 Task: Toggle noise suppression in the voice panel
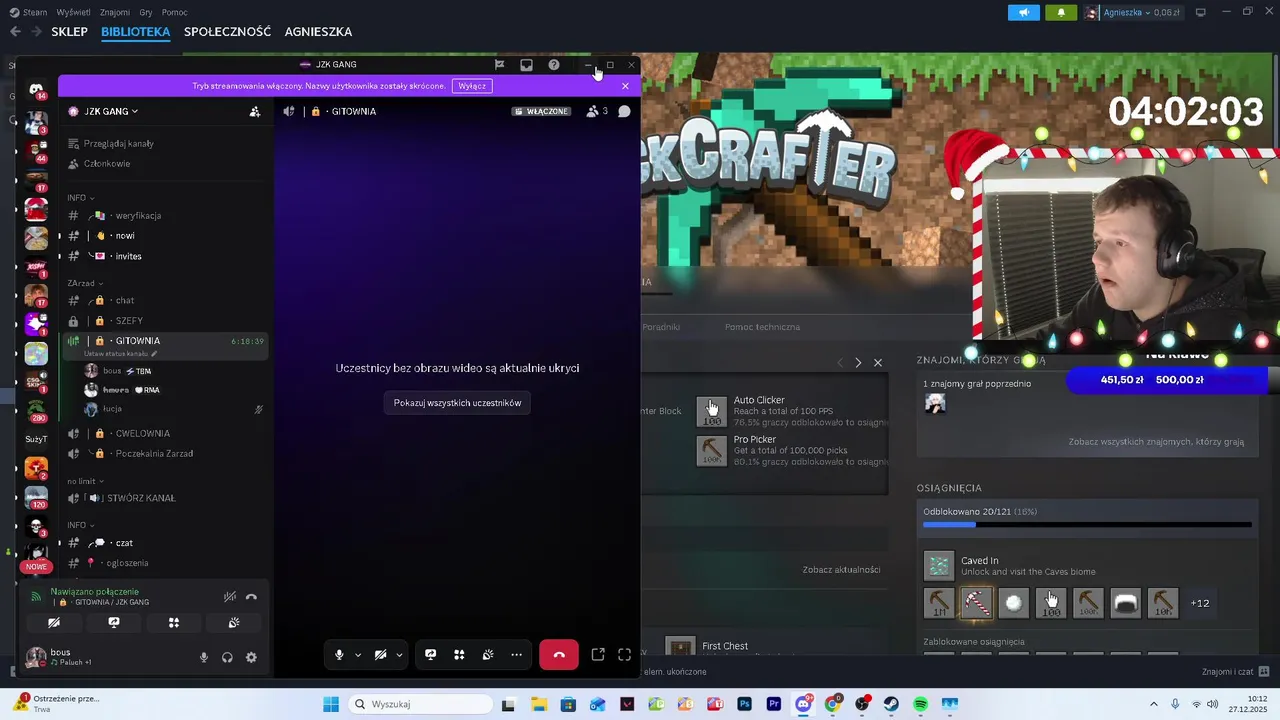coord(230,597)
